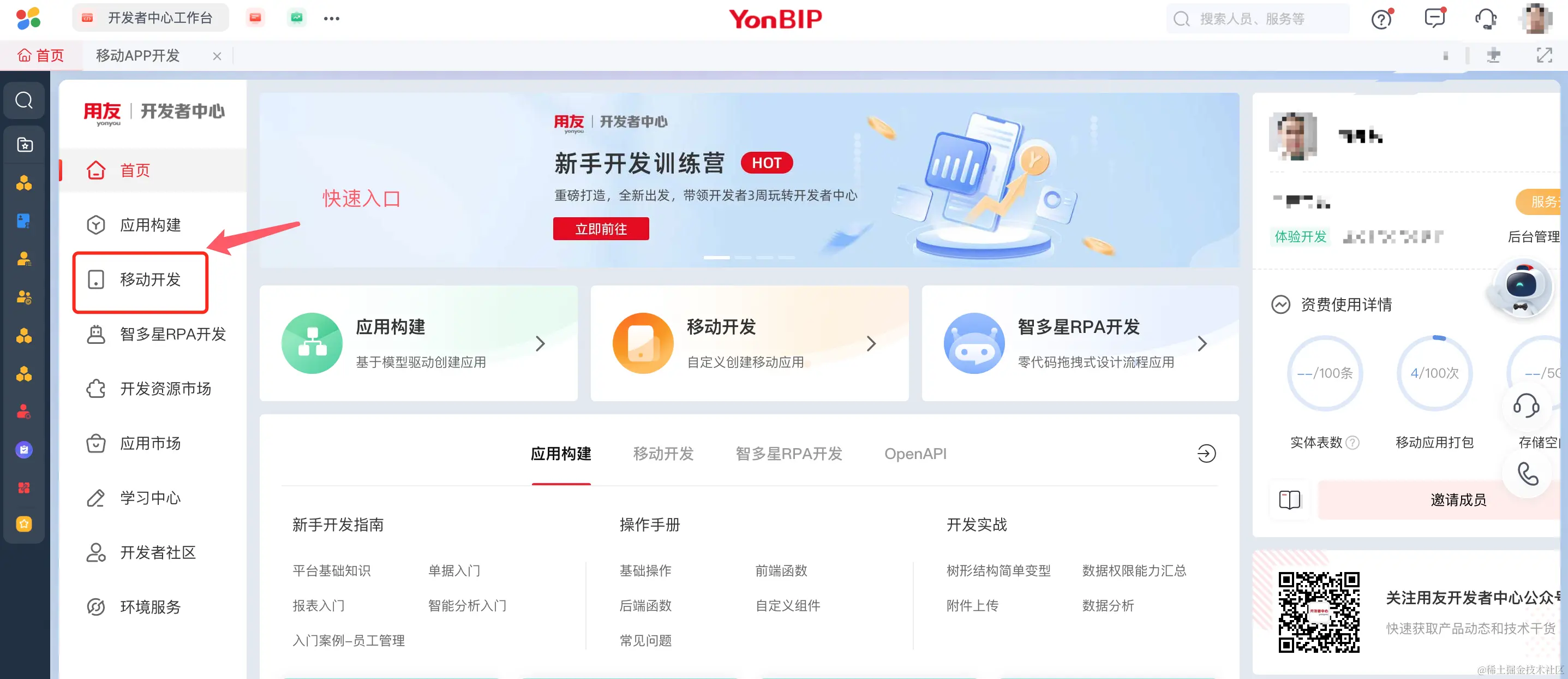Click the fullscreen expand icon

tap(1544, 56)
